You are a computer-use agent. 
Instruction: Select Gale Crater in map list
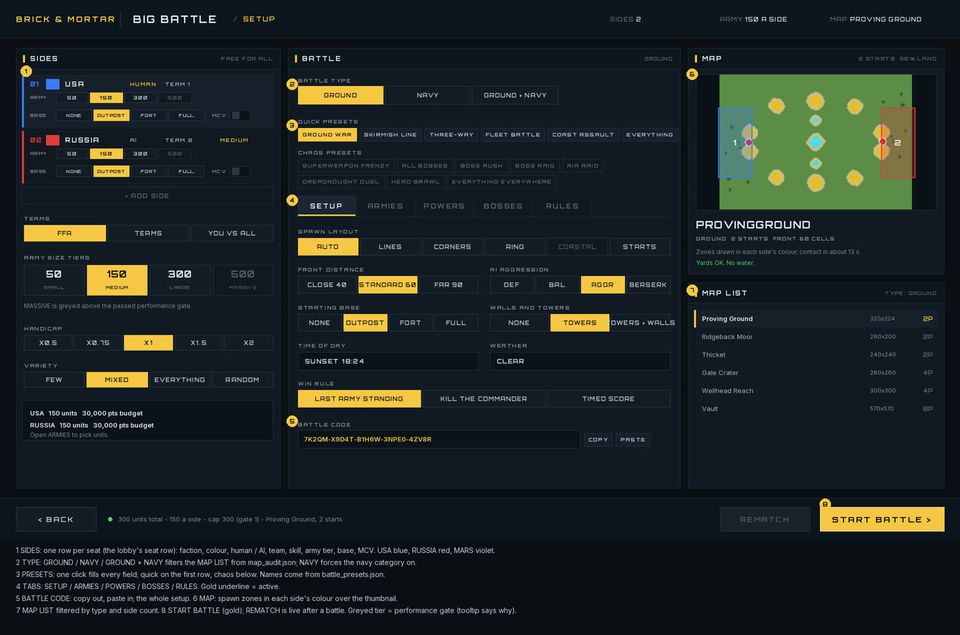coord(816,373)
